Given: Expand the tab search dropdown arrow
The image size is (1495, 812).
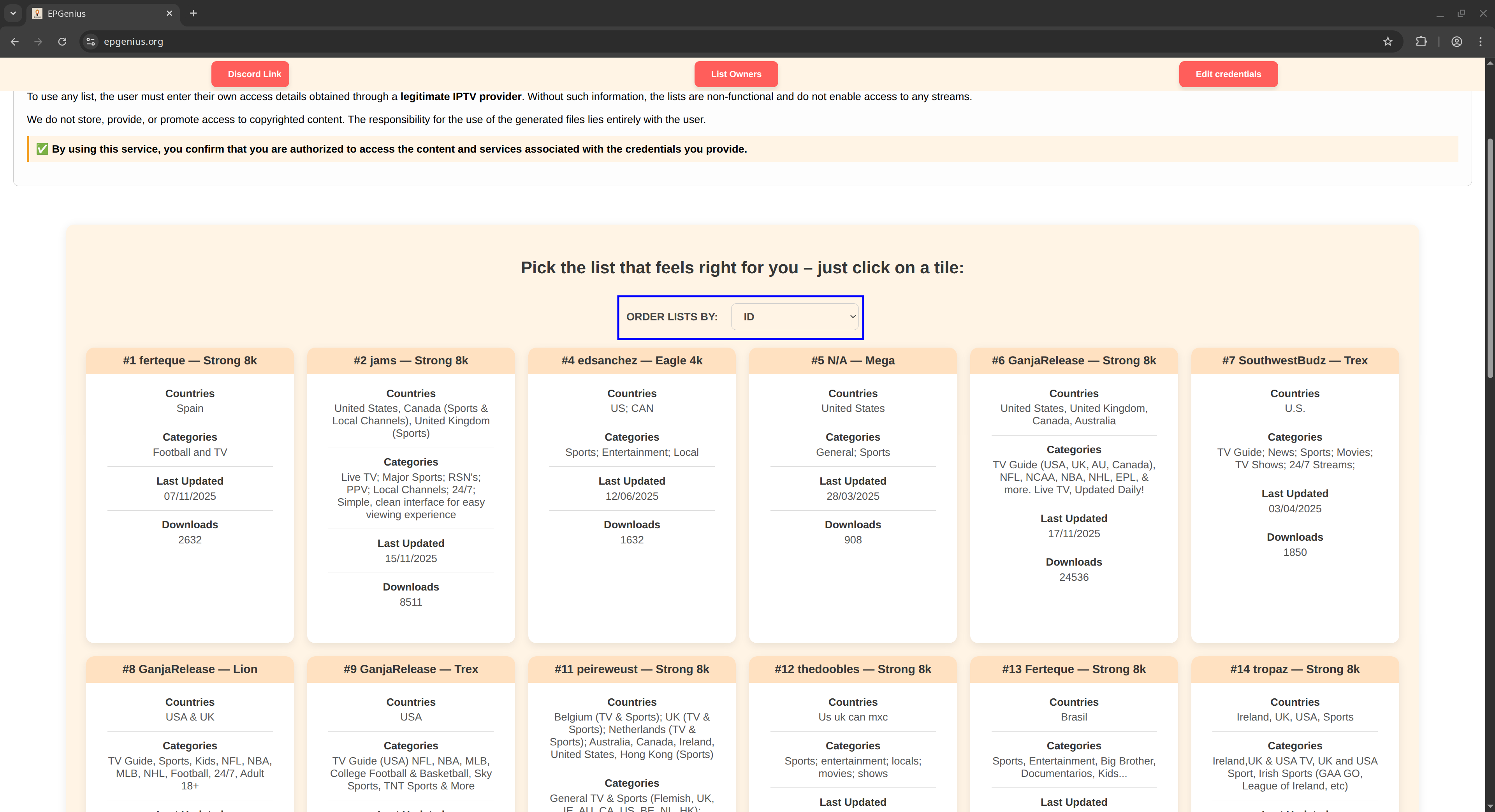Looking at the screenshot, I should click(x=13, y=13).
